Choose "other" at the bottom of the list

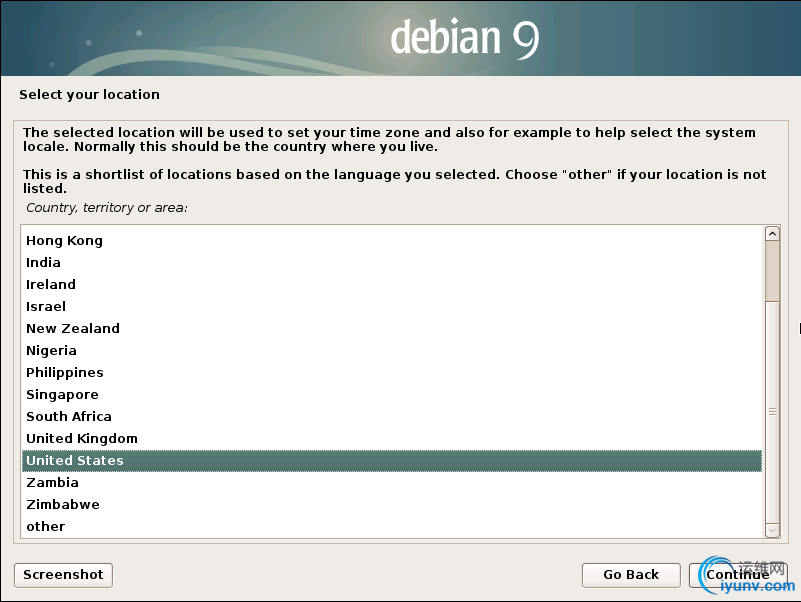point(392,526)
